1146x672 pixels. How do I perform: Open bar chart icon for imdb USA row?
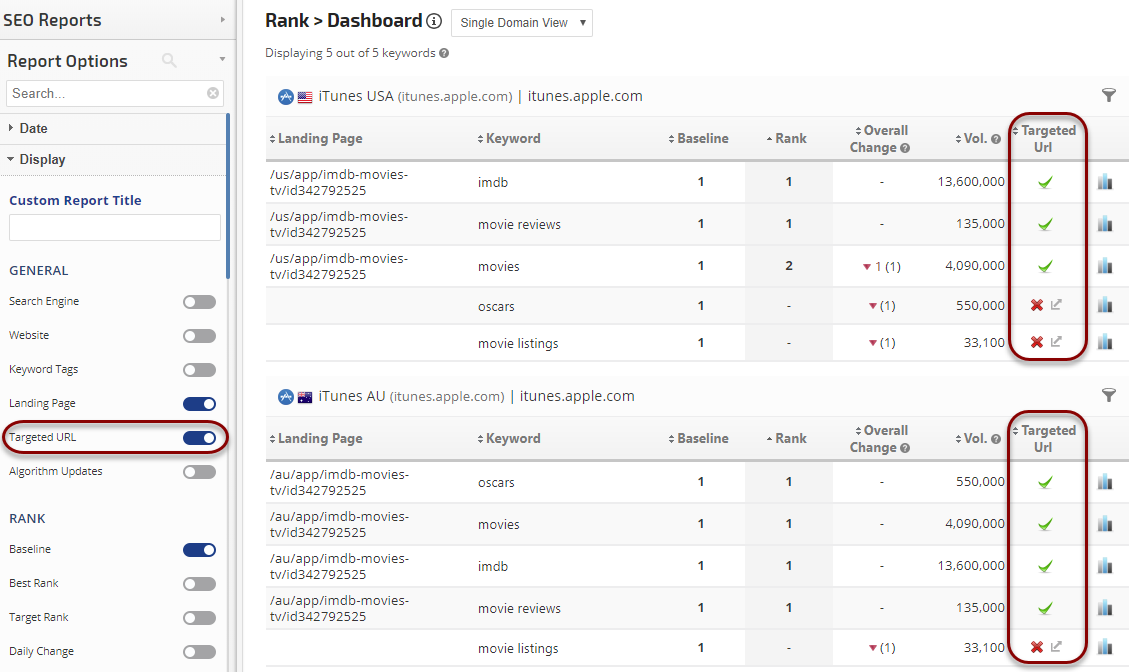(x=1104, y=182)
